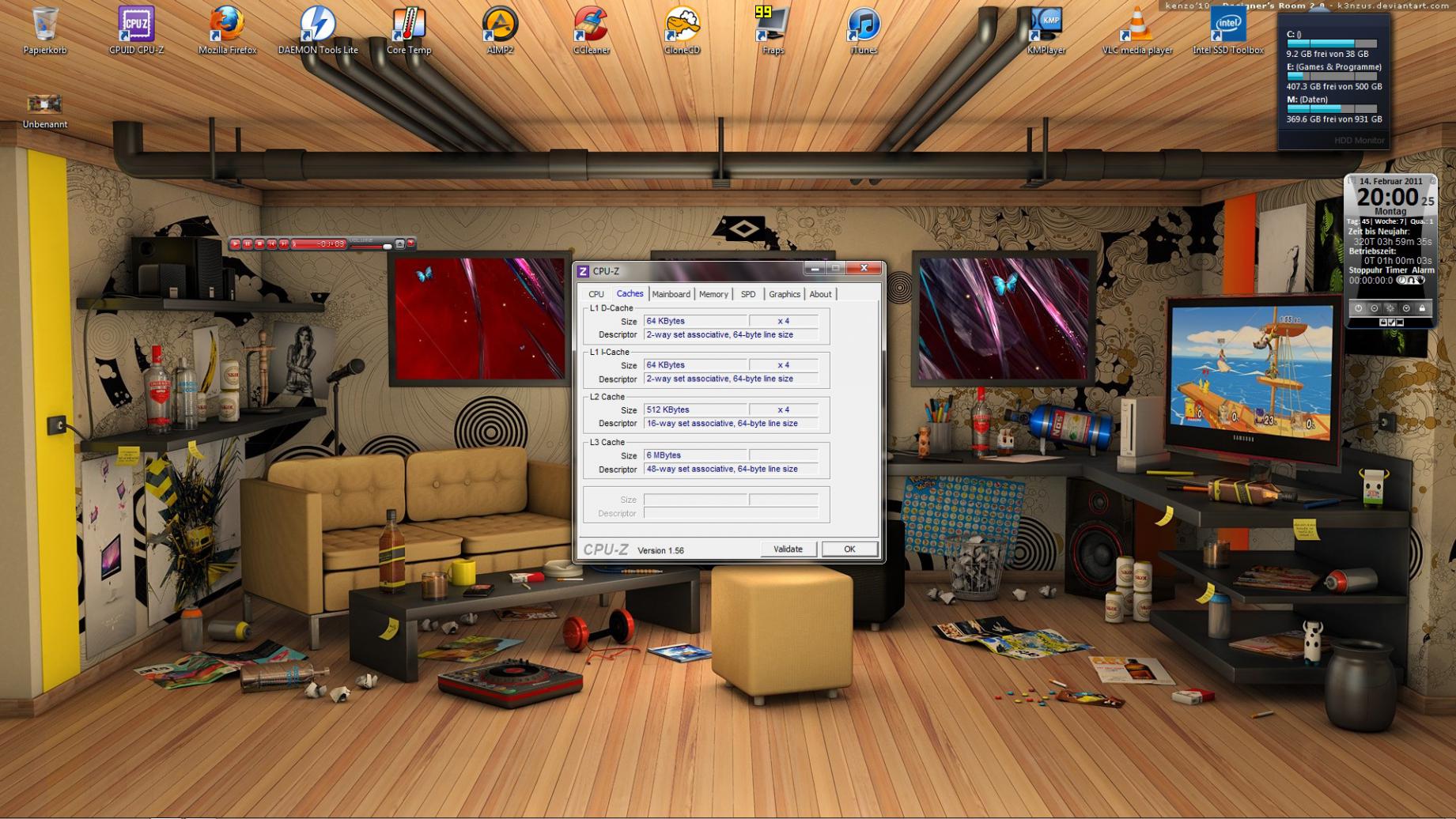Click the date '14. Februar 2011'

click(1391, 182)
